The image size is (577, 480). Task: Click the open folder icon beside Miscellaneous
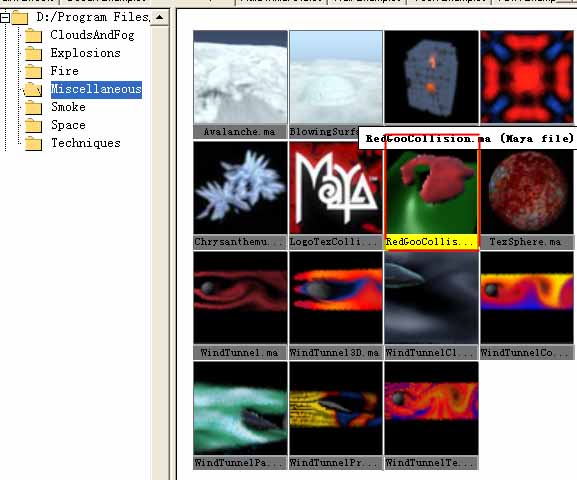coord(33,89)
